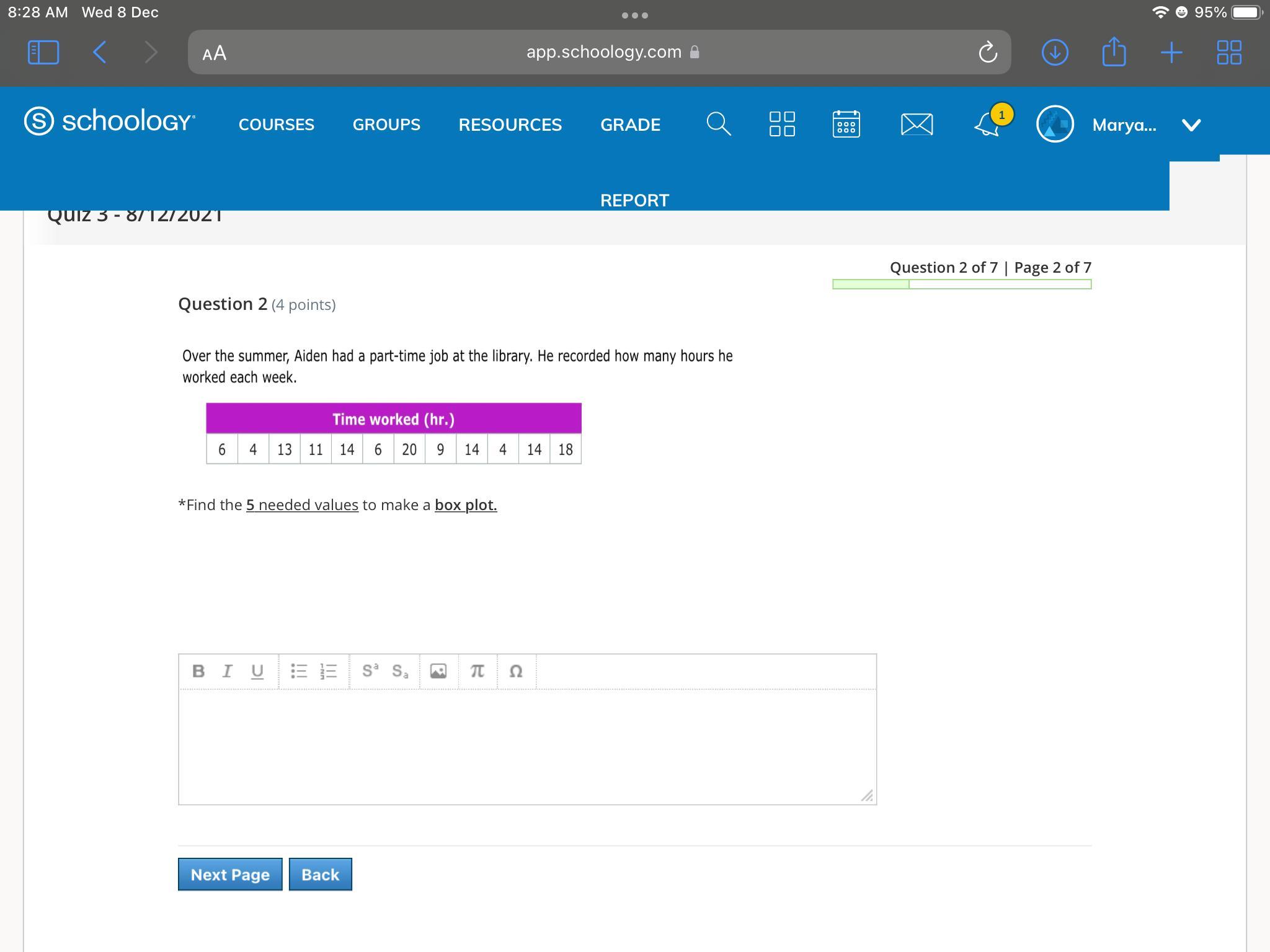Image resolution: width=1270 pixels, height=952 pixels.
Task: Open Schoology search
Action: point(718,124)
